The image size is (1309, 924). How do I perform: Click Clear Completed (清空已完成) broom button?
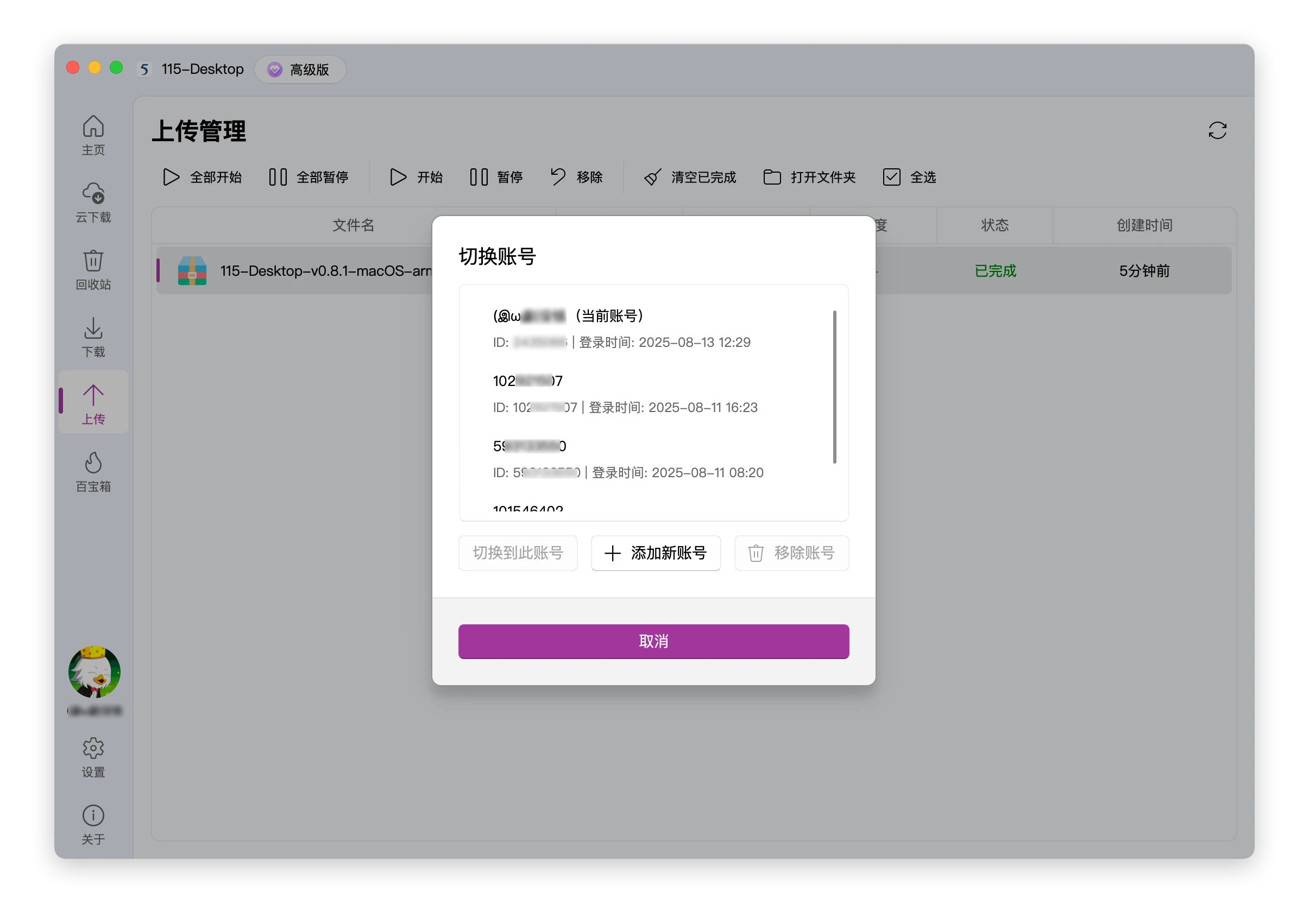click(690, 178)
